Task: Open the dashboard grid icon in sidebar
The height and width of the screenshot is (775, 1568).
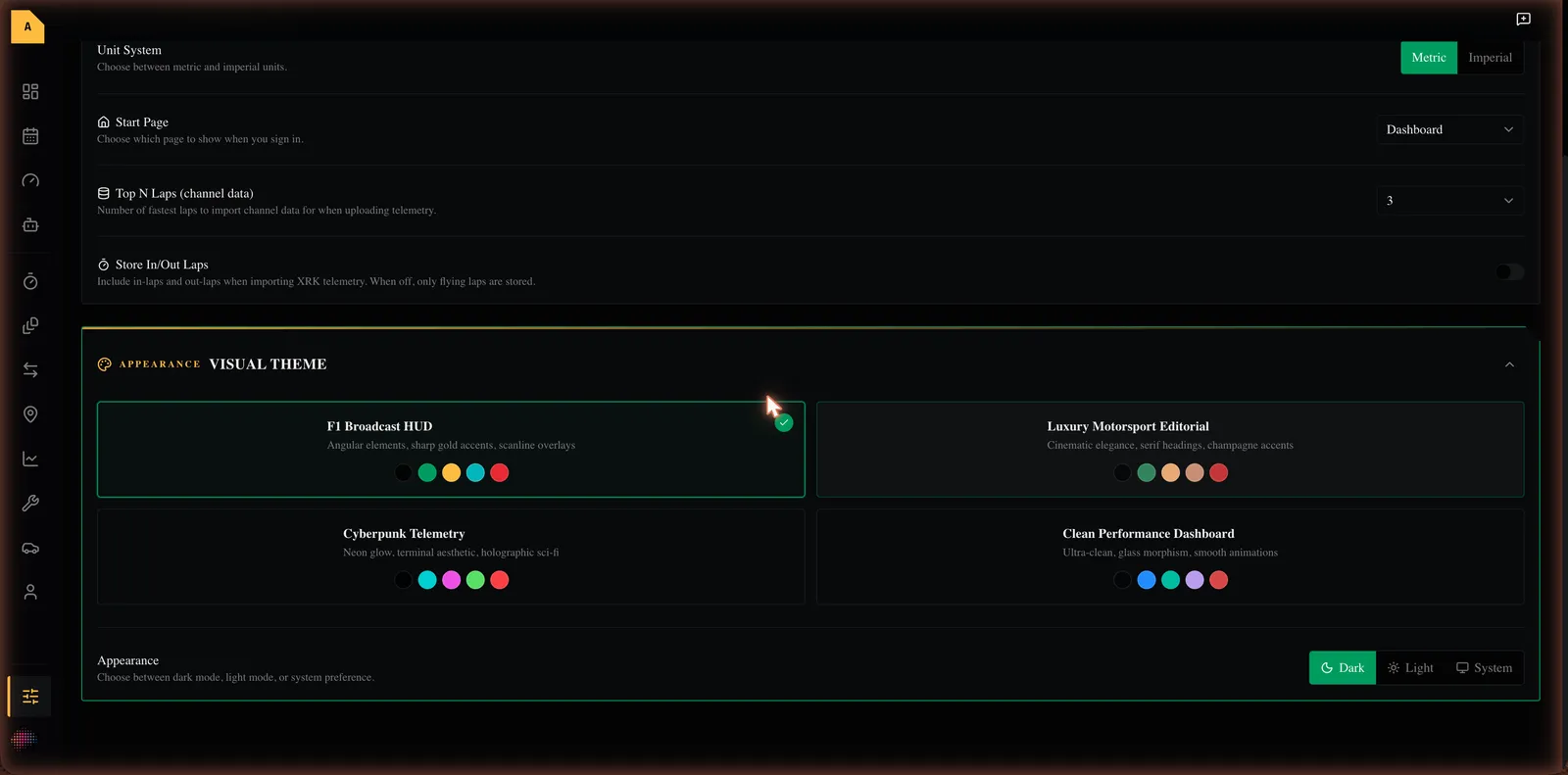Action: (x=30, y=91)
